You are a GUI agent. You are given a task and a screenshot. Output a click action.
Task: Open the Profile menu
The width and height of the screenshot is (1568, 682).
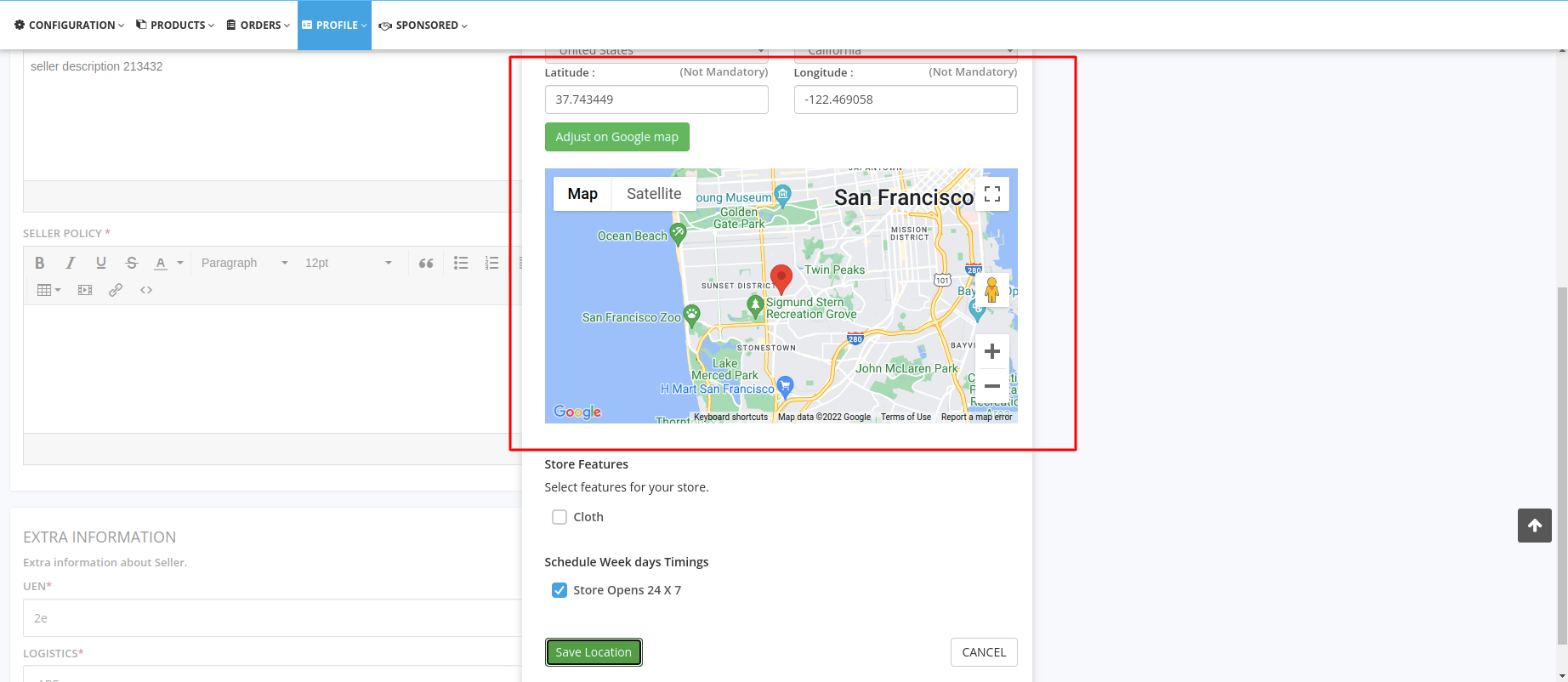click(x=334, y=25)
